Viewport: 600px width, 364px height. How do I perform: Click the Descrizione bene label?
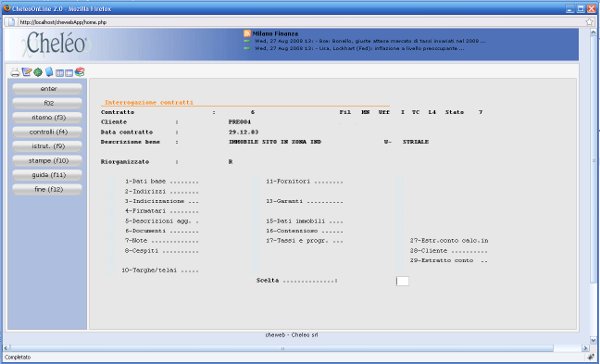(130, 142)
